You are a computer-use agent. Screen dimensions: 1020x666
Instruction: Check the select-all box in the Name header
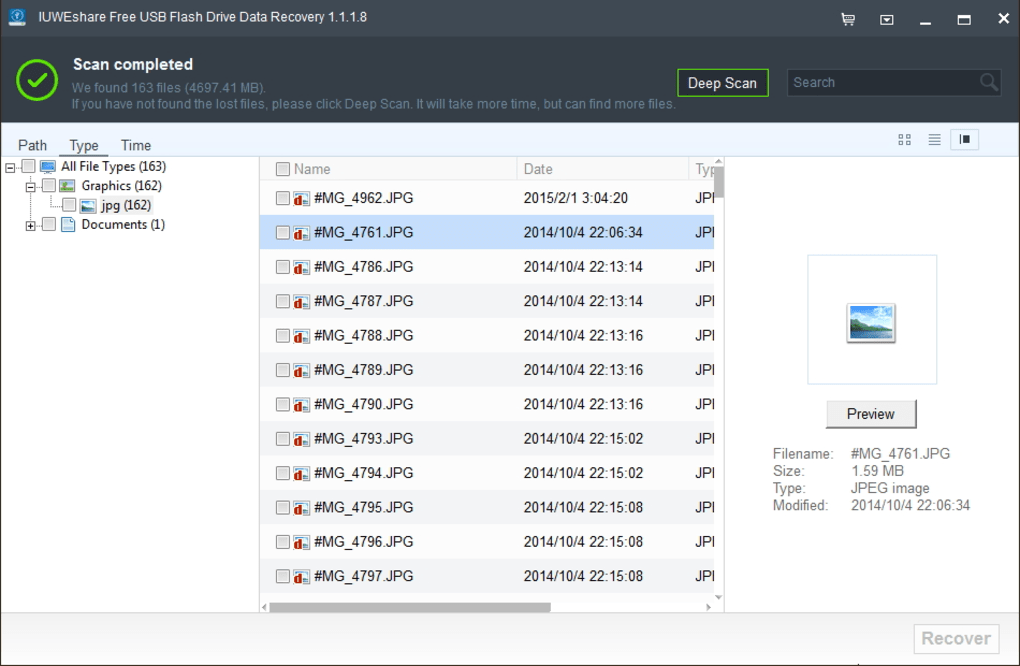[x=281, y=169]
